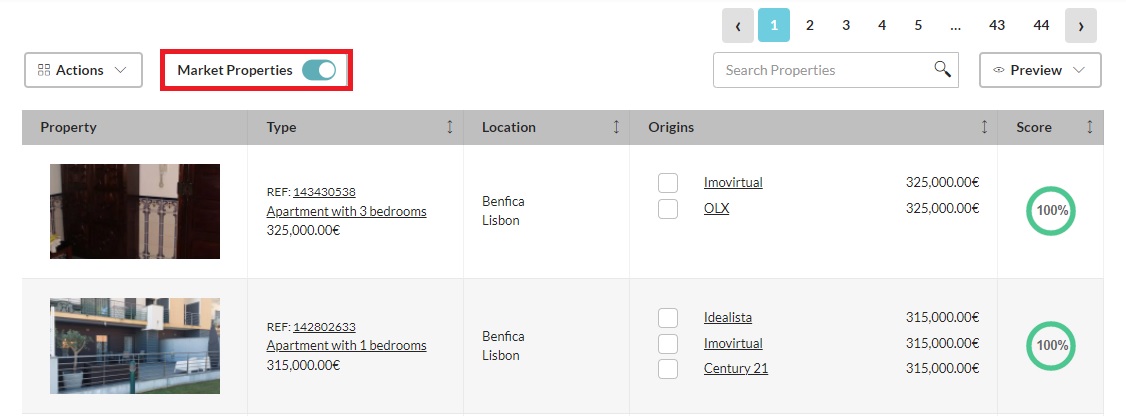Jump to page 44
Viewport: 1126px width, 416px height.
pyautogui.click(x=1041, y=26)
